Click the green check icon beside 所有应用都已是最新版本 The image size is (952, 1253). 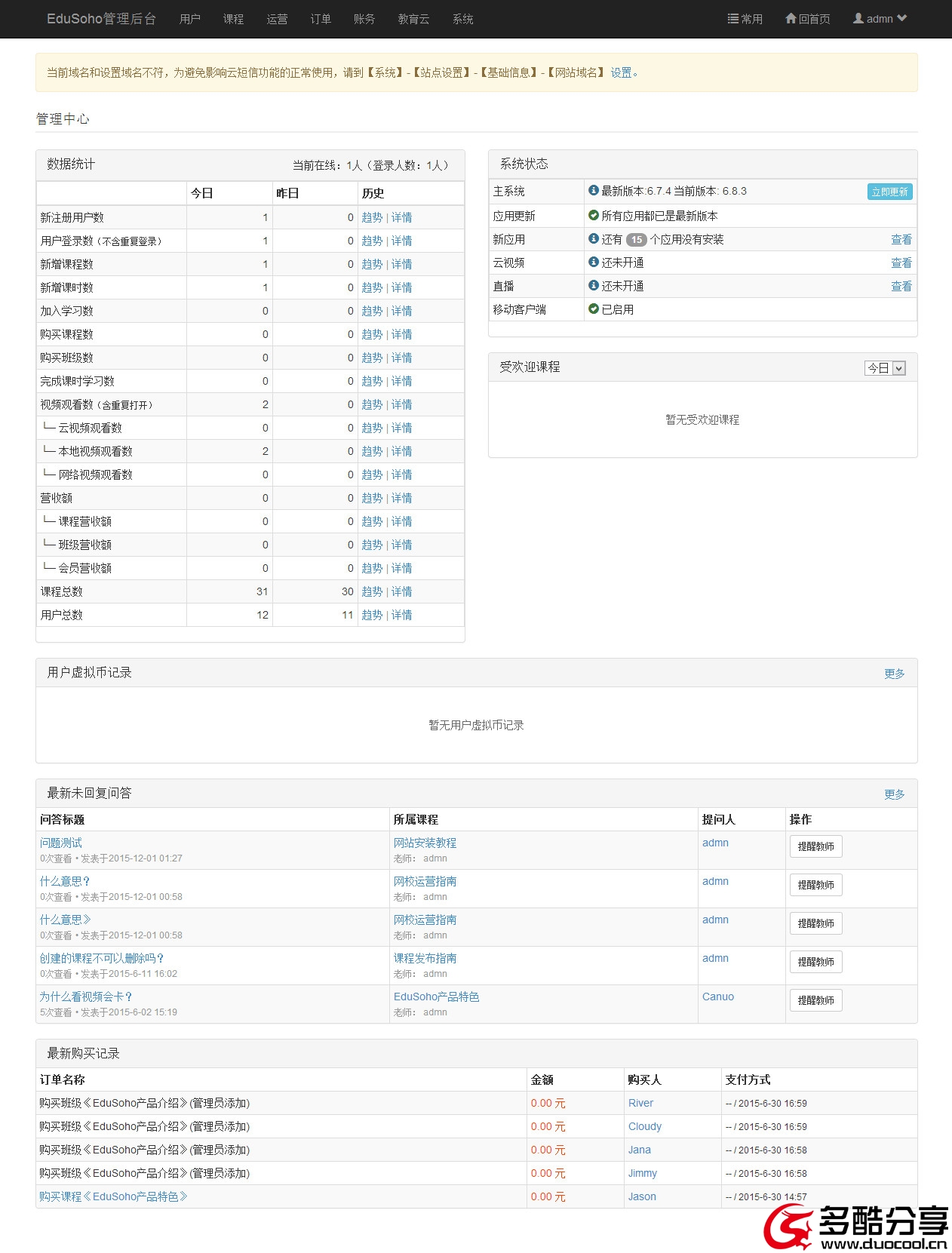pos(594,216)
